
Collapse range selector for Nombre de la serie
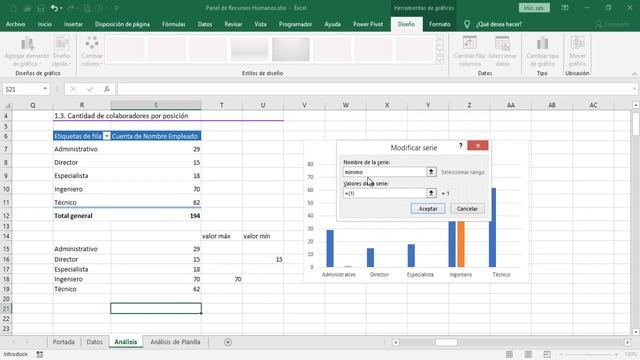click(431, 172)
